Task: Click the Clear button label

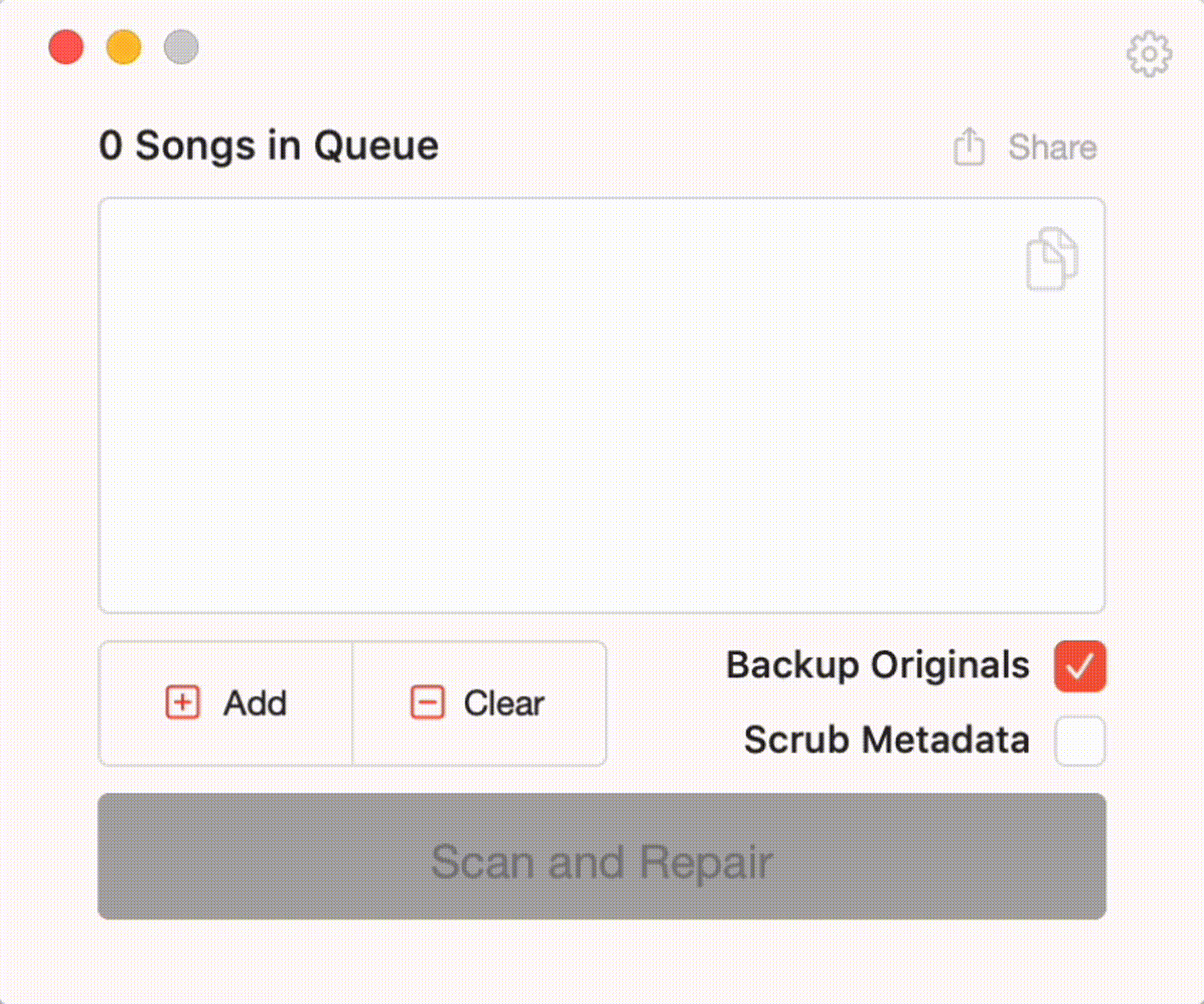Action: click(504, 704)
